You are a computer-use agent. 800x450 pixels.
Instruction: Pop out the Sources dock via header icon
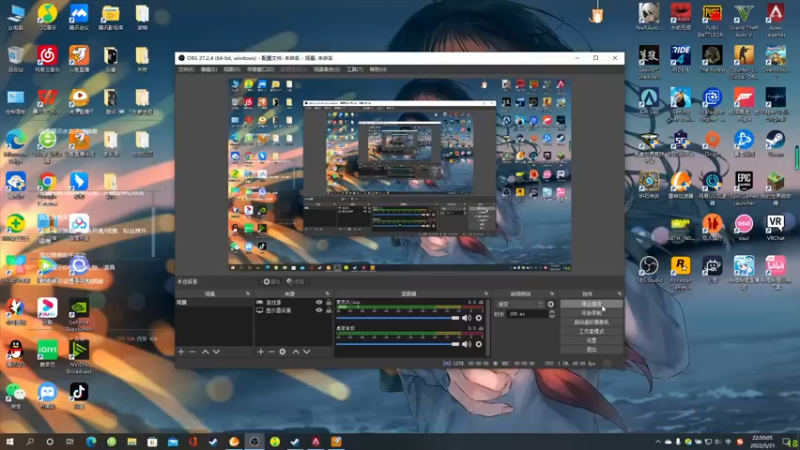pos(328,294)
